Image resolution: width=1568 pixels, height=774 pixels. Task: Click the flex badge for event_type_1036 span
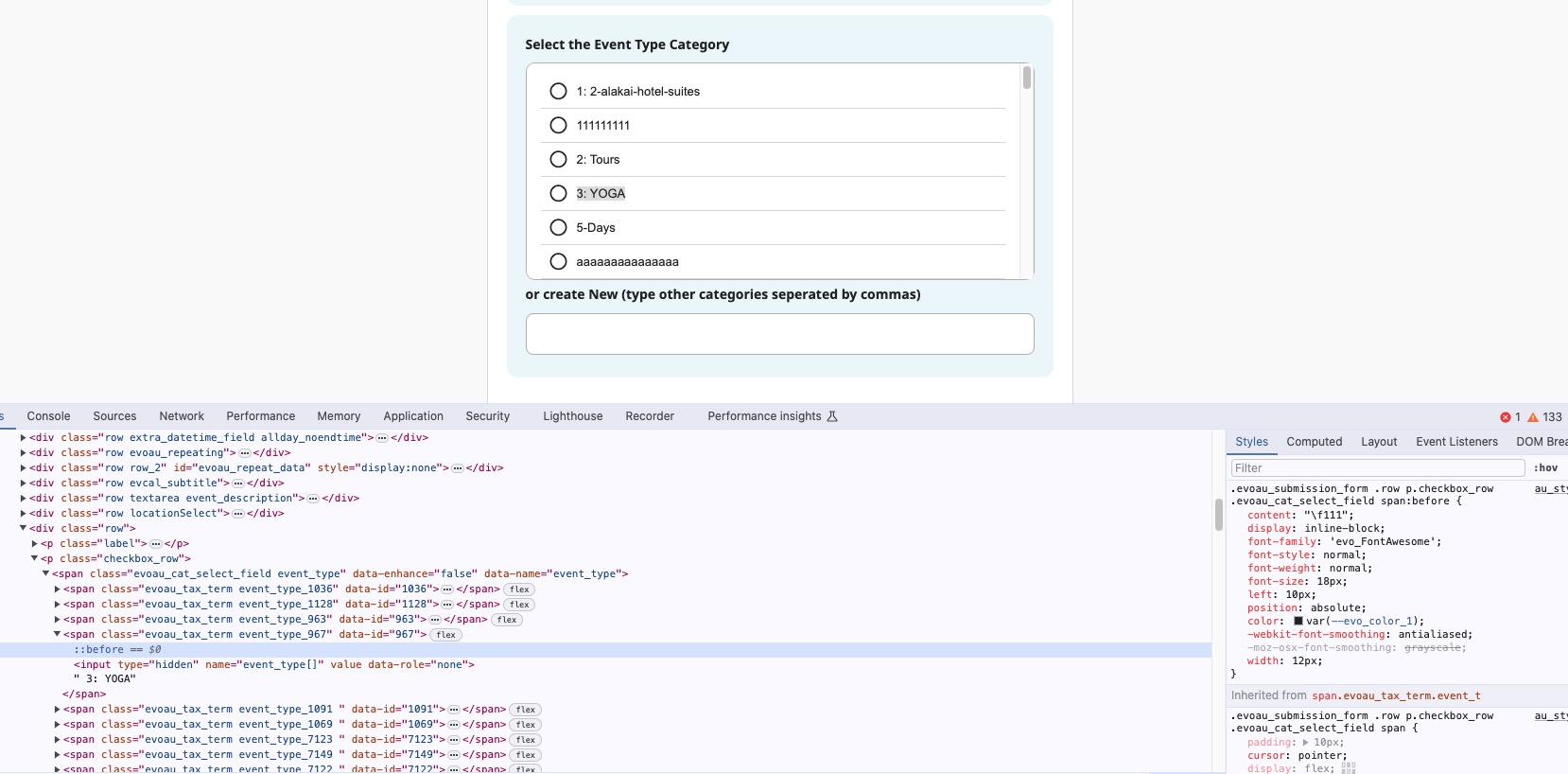[x=519, y=589]
